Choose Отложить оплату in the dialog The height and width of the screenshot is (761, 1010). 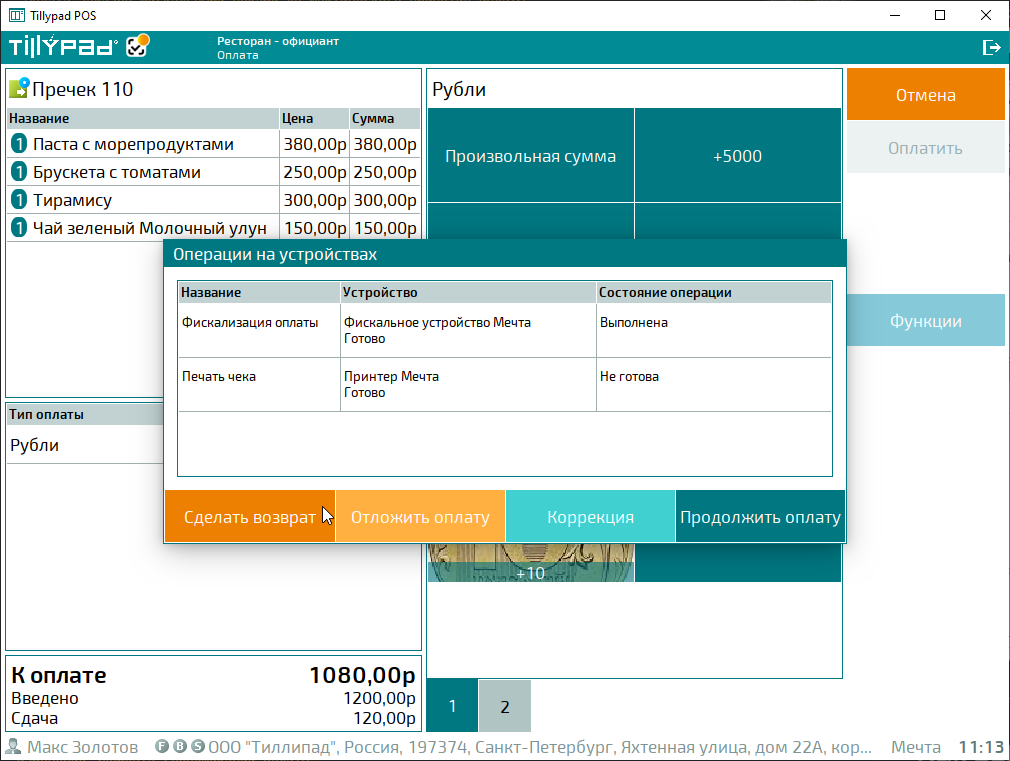click(420, 517)
